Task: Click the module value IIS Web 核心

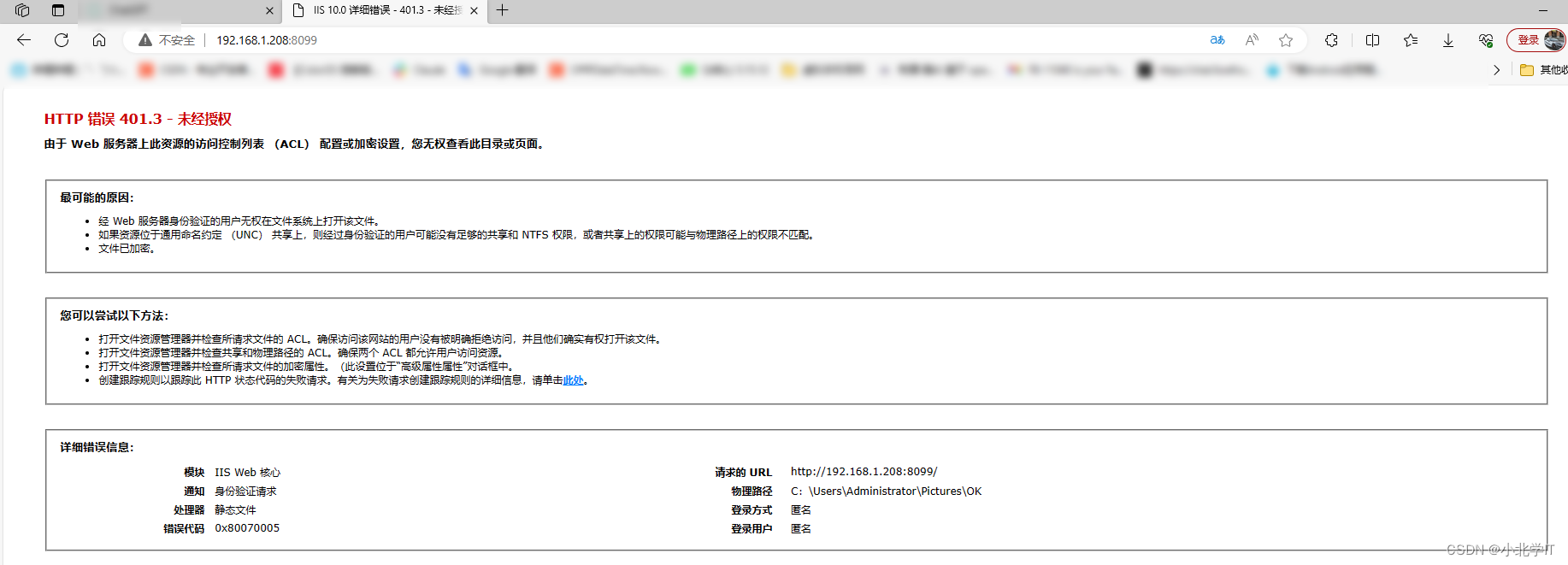Action: coord(247,472)
